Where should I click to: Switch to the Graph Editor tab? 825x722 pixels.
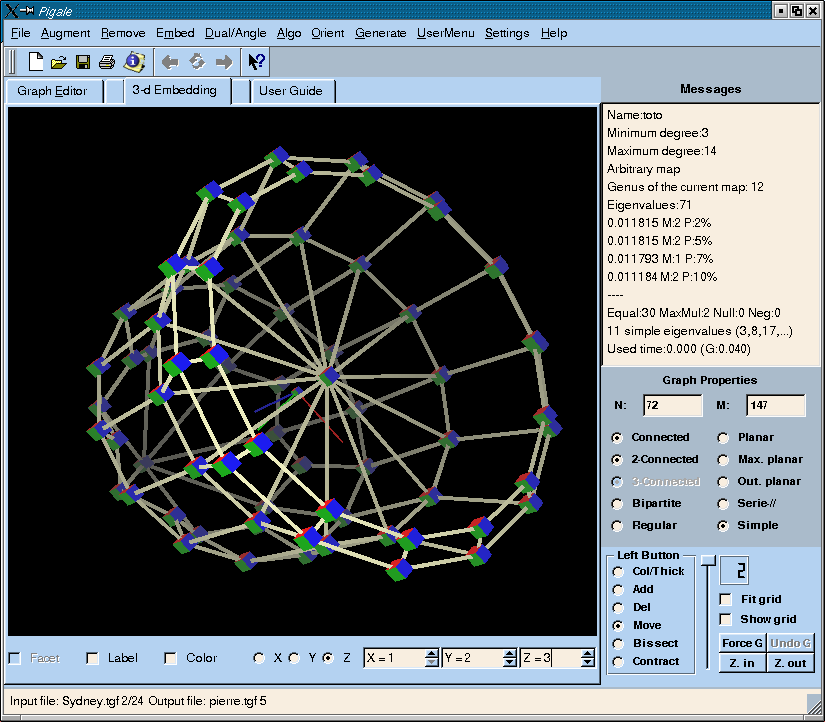click(53, 91)
